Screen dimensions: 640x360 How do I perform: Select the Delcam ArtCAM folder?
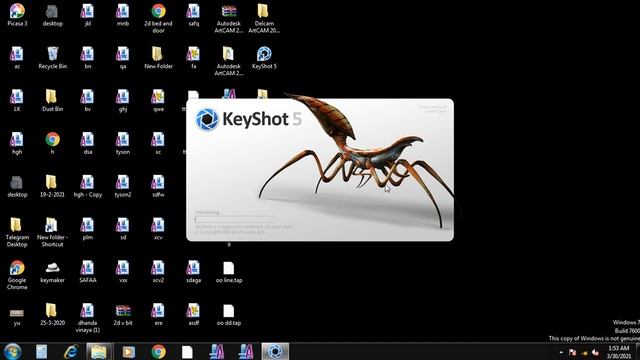264,18
